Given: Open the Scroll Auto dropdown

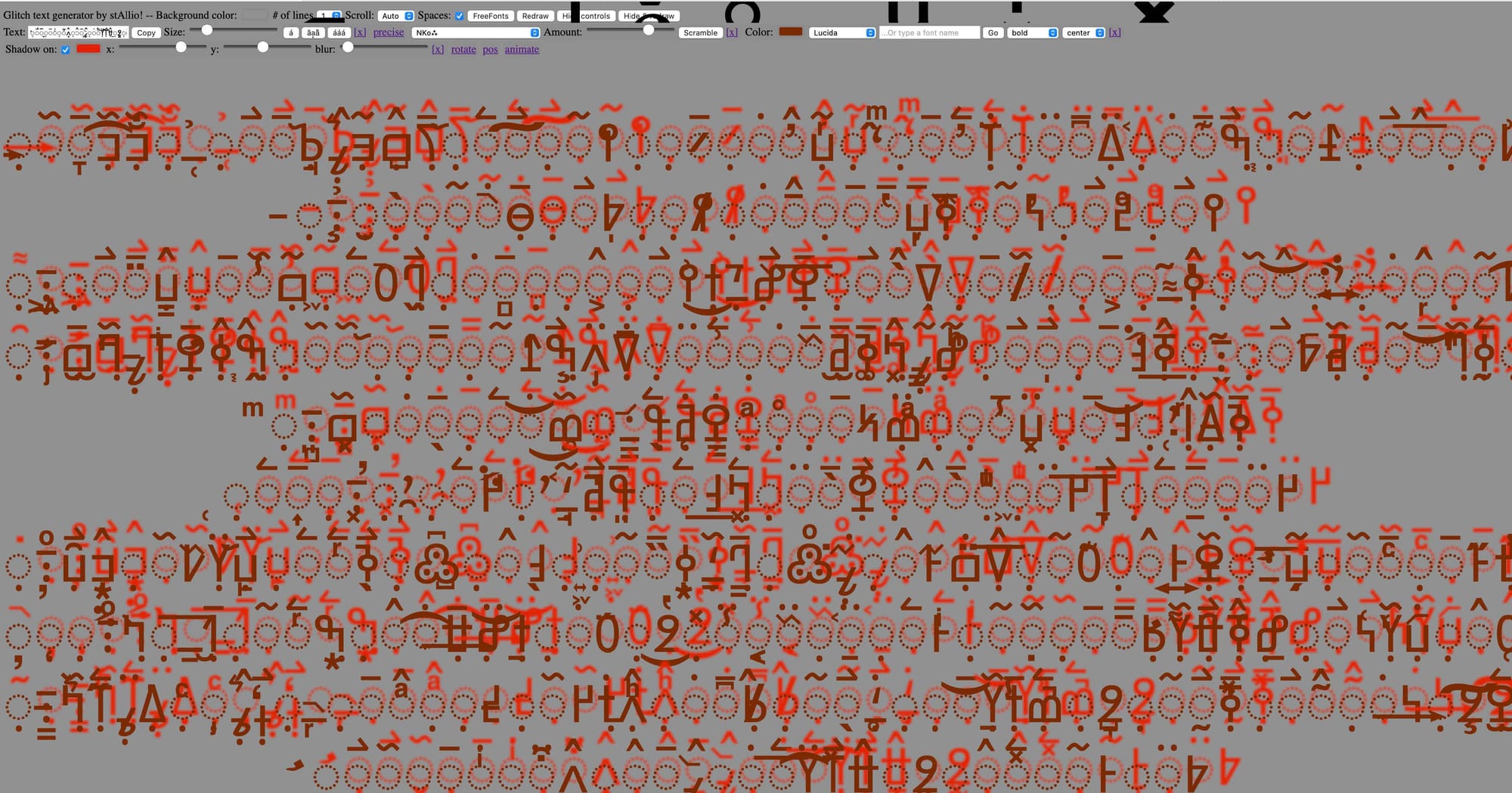Looking at the screenshot, I should [x=397, y=16].
